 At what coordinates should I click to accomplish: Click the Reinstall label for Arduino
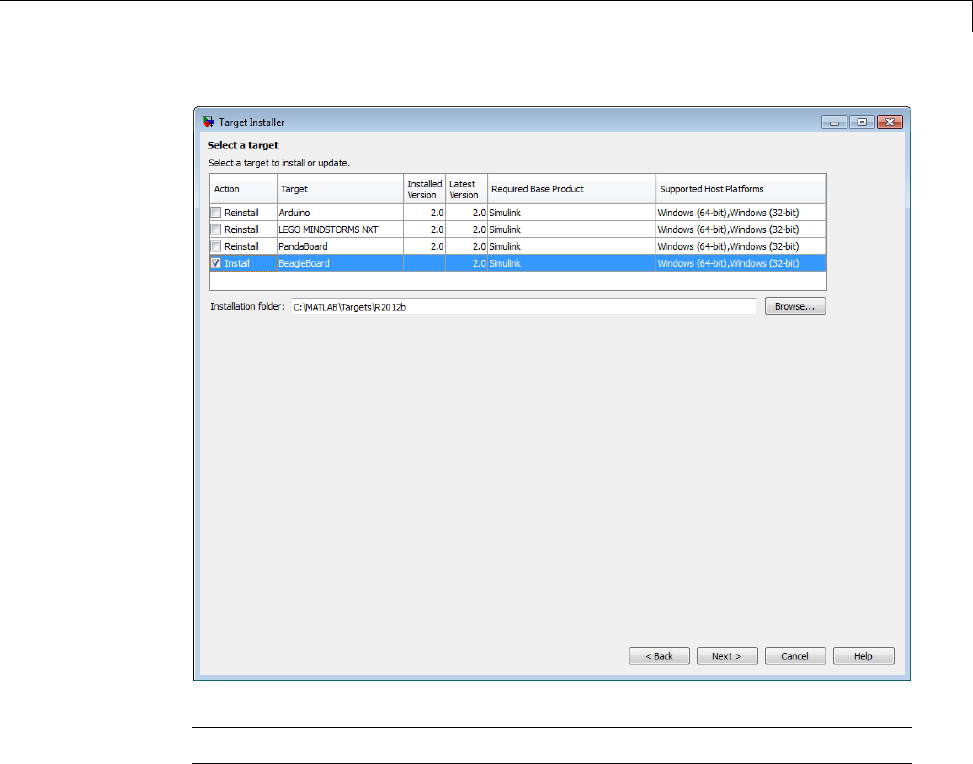[x=241, y=212]
